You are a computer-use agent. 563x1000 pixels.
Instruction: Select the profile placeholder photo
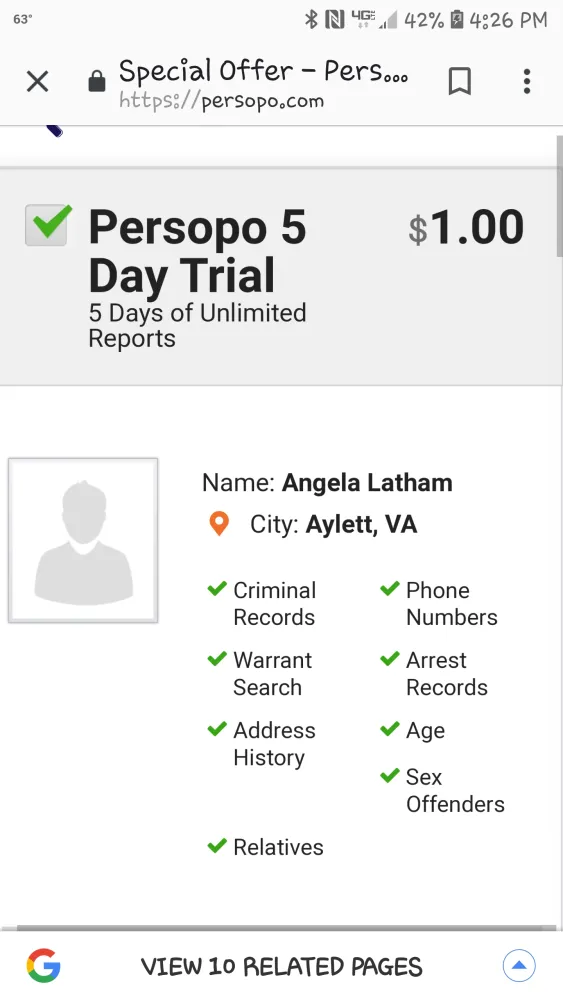click(x=83, y=540)
